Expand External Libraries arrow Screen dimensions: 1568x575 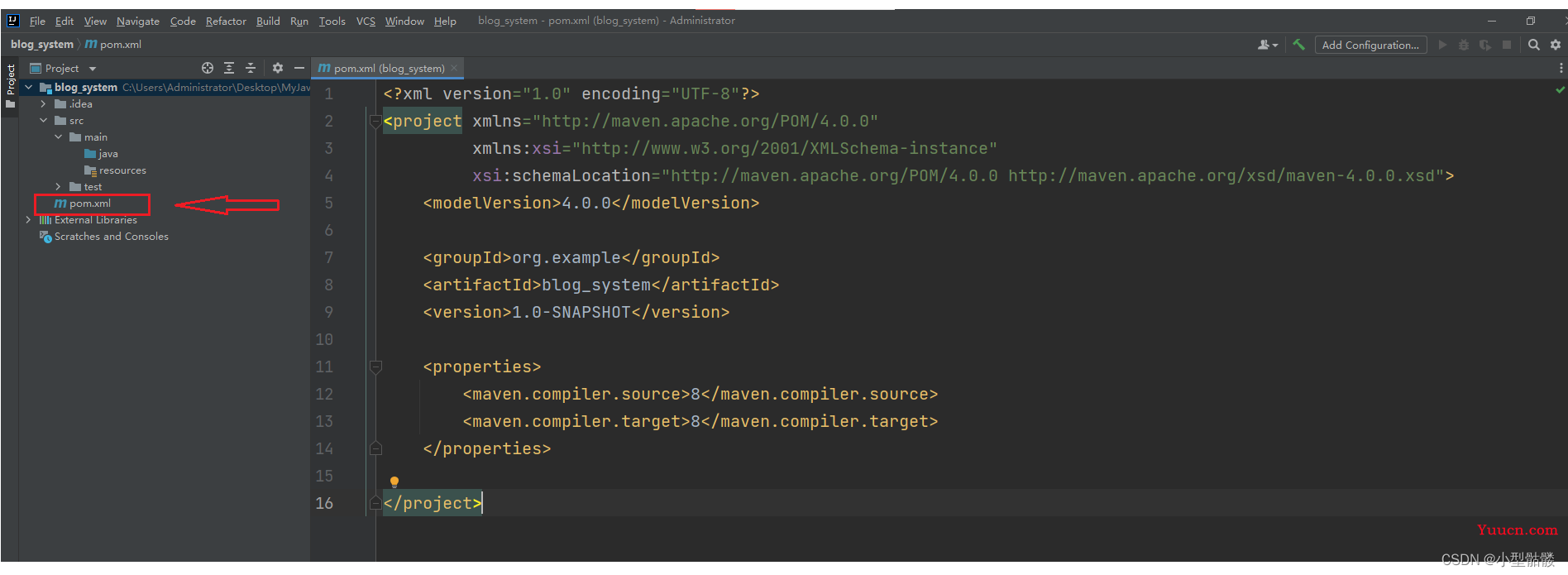pyautogui.click(x=28, y=220)
